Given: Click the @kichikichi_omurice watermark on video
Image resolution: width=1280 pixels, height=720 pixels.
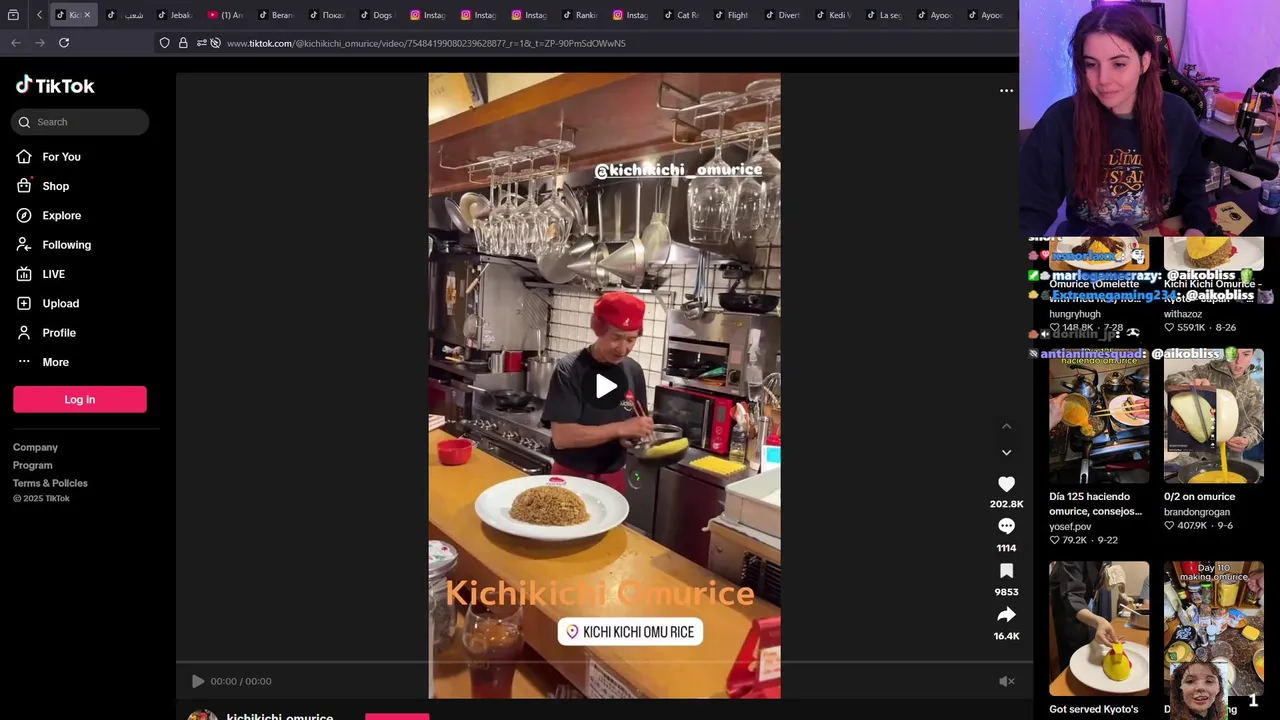Looking at the screenshot, I should [x=679, y=170].
